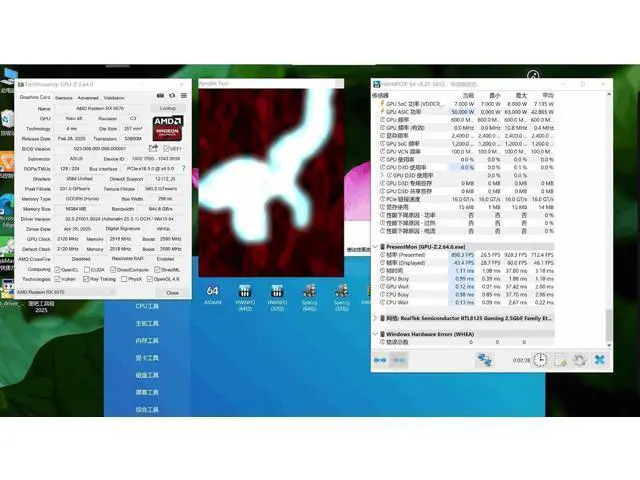Open GPU-Z hamburger menu icon
Viewport: 640px width, 480px height.
[x=184, y=96]
